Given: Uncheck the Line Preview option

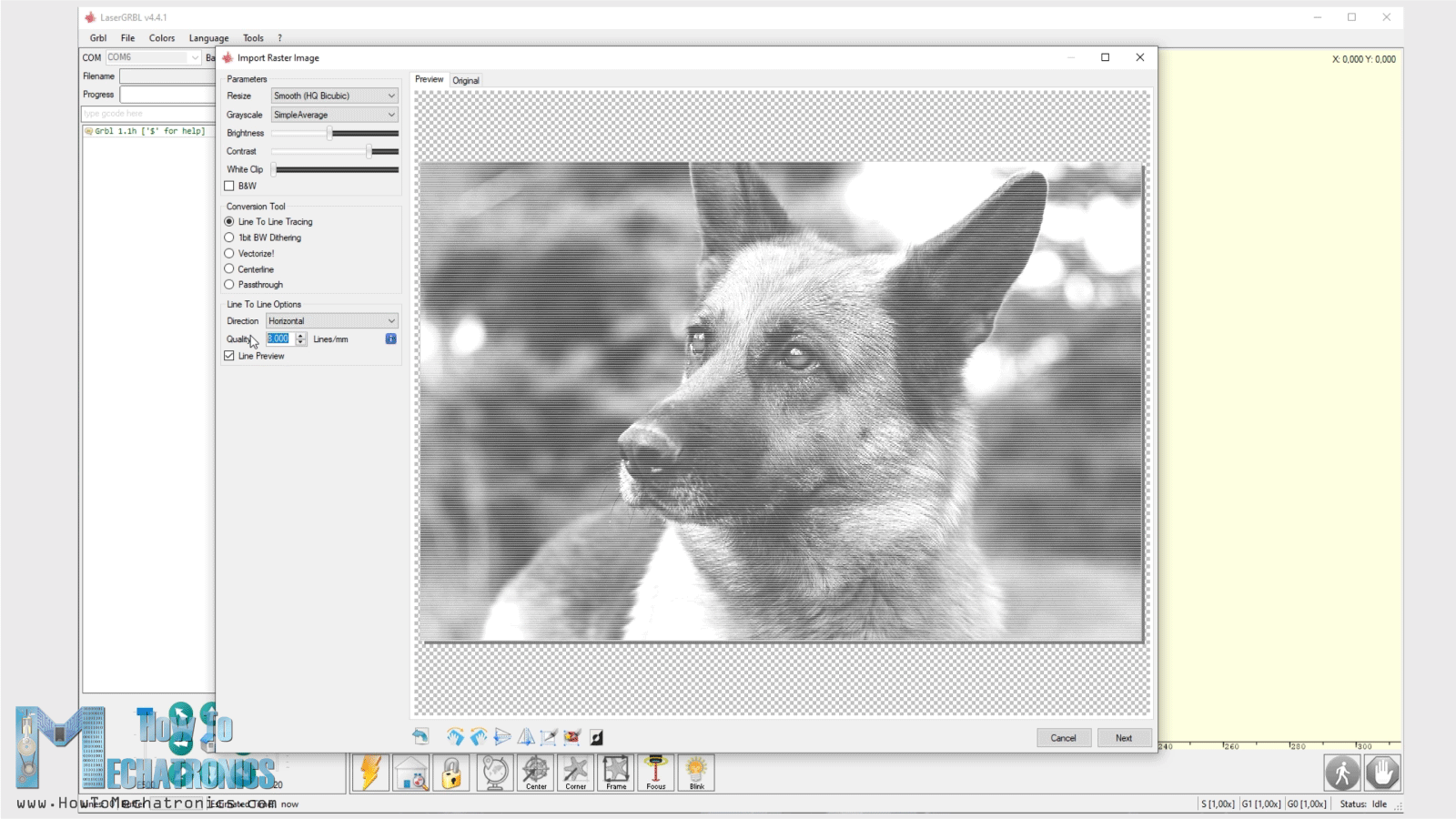Looking at the screenshot, I should (229, 356).
